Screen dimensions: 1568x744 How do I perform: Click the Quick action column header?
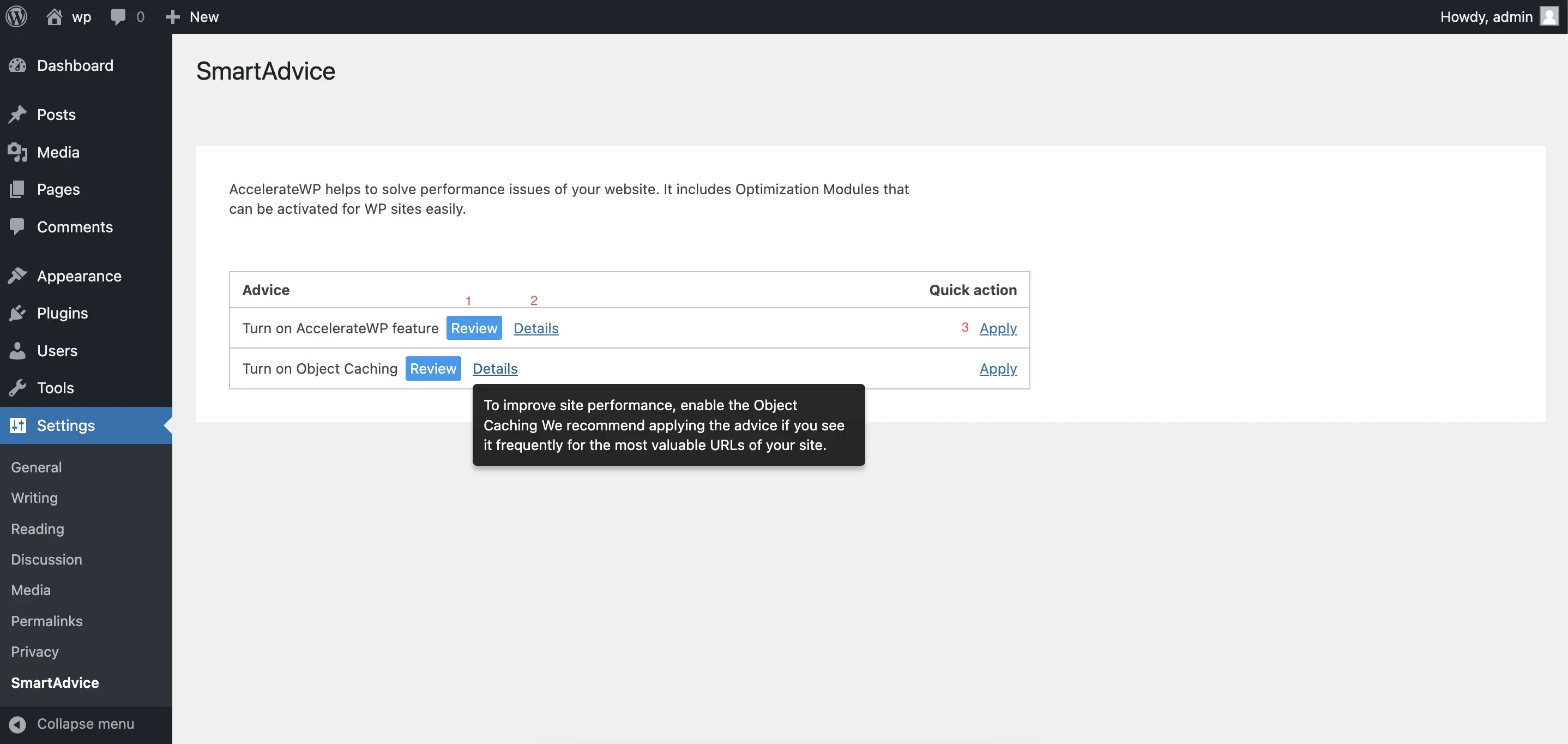(973, 290)
